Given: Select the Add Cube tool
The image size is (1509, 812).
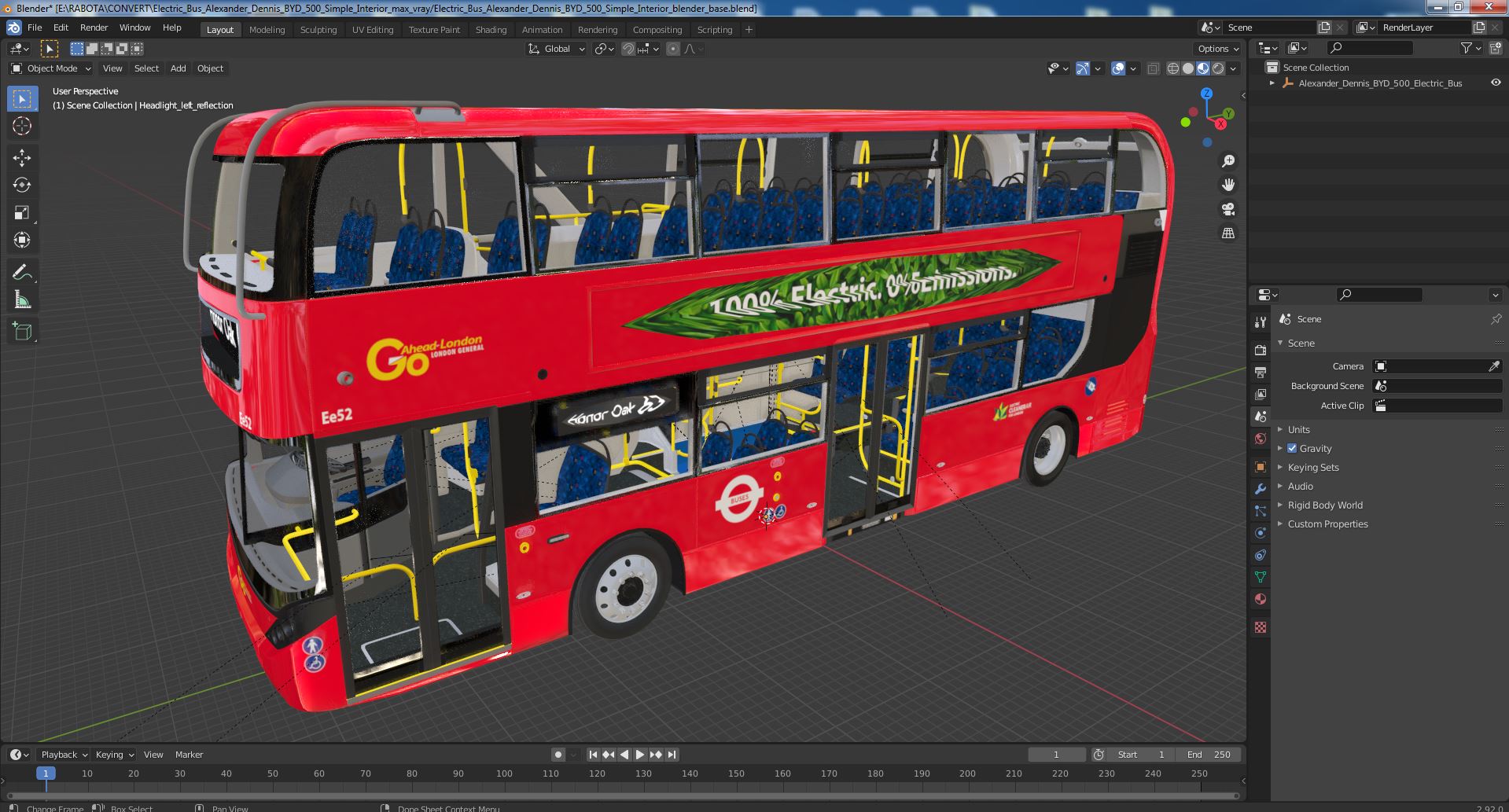Looking at the screenshot, I should [22, 331].
